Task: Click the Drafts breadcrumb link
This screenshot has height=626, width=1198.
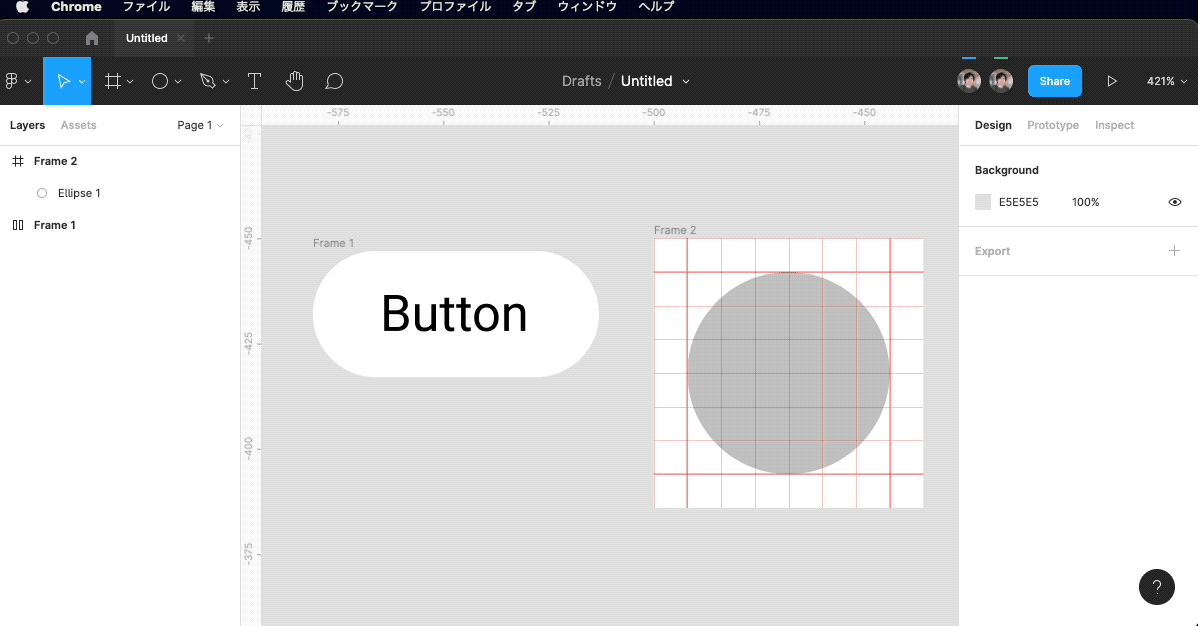Action: 581,81
